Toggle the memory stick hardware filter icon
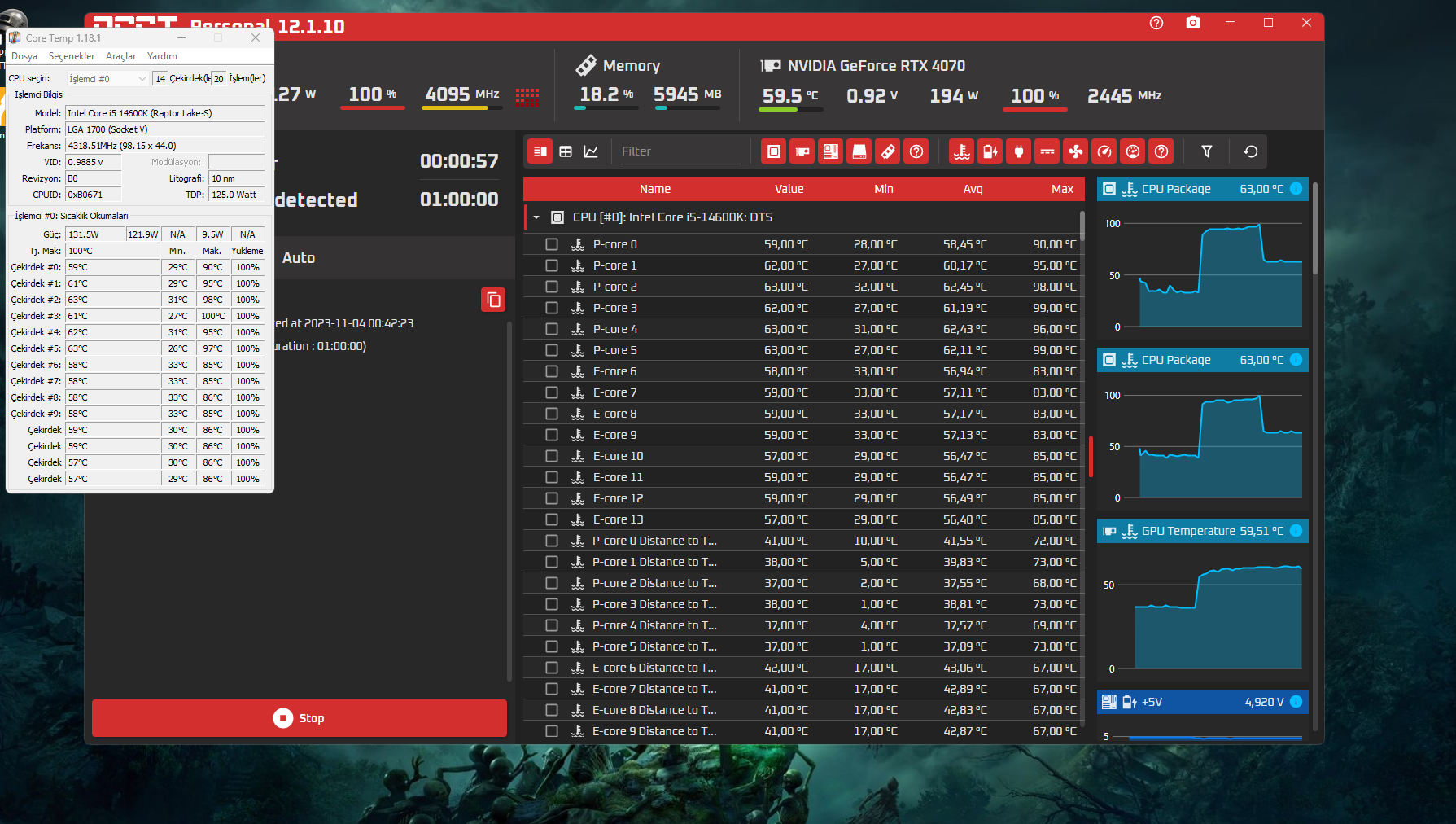 pos(888,151)
